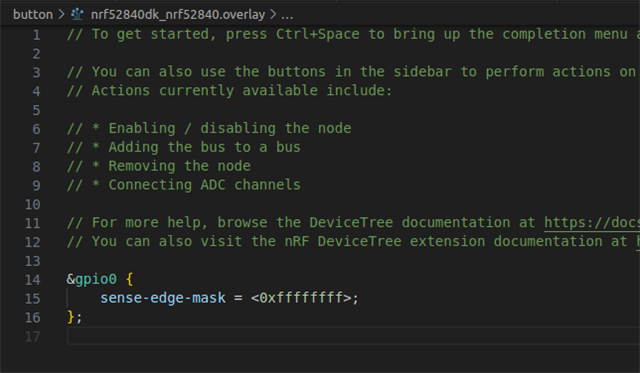
Task: Click the opening brace after gpio0
Action: point(130,279)
